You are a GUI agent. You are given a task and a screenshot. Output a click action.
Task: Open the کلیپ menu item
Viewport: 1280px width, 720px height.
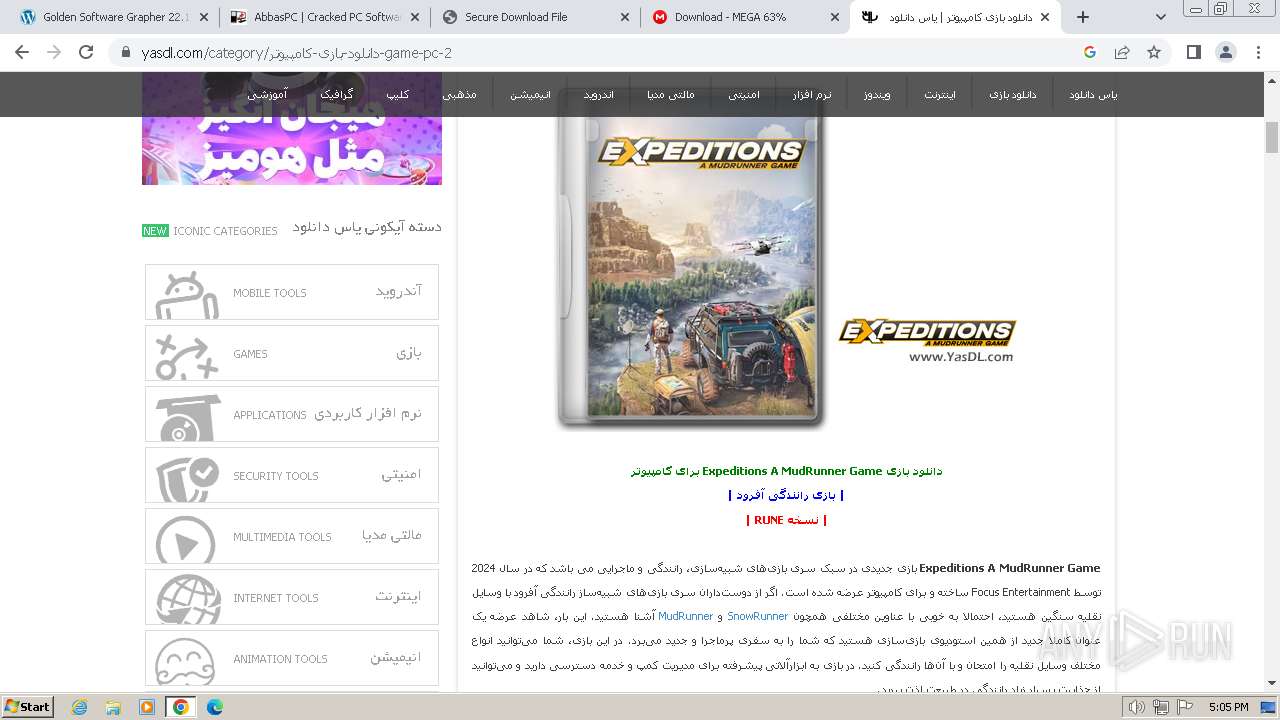398,94
